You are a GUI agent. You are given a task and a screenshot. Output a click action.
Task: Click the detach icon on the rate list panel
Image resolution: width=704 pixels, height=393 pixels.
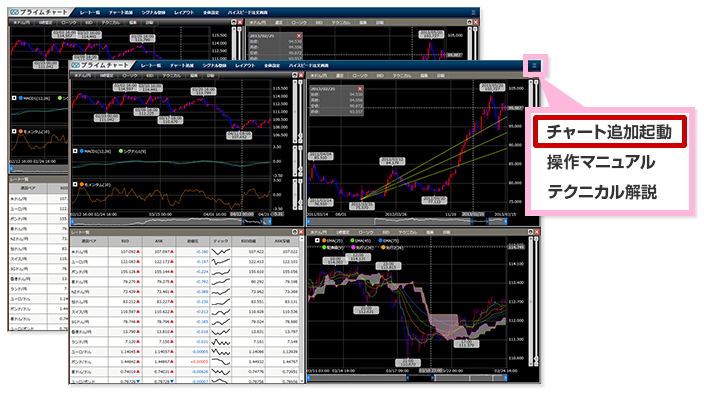pyautogui.click(x=295, y=232)
